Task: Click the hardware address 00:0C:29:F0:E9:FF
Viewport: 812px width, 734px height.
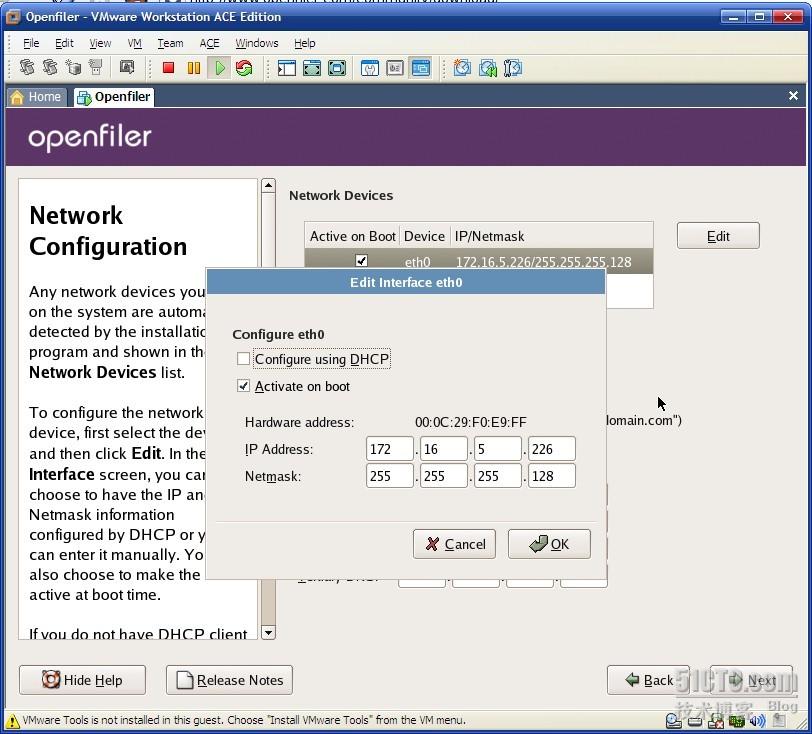Action: point(471,422)
